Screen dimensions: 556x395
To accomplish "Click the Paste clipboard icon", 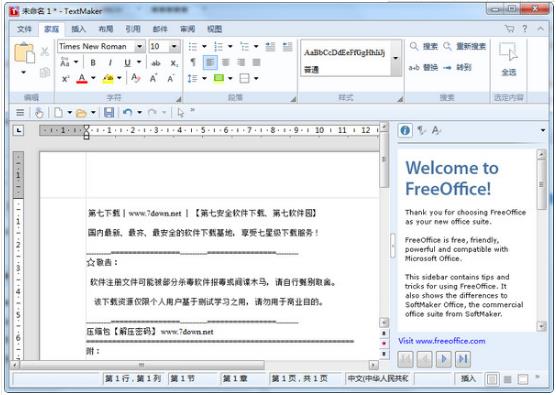I will pos(24,53).
